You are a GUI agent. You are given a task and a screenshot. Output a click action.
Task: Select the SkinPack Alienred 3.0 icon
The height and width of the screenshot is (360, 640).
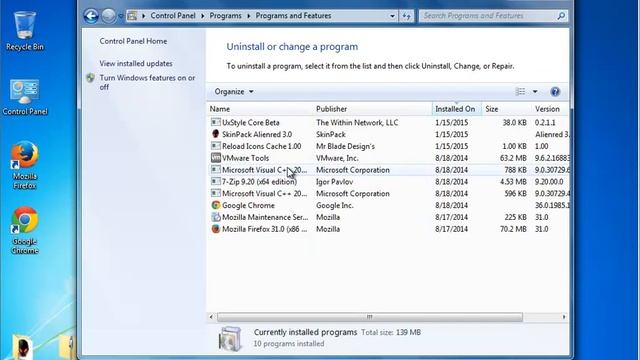coord(216,134)
